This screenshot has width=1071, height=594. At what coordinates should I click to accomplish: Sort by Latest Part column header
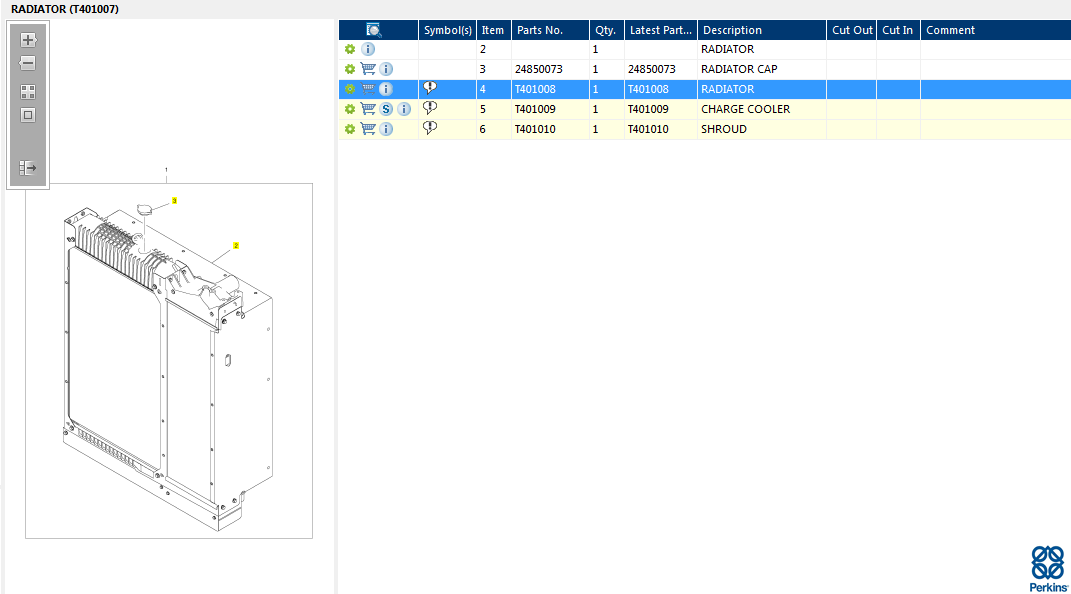[x=660, y=30]
